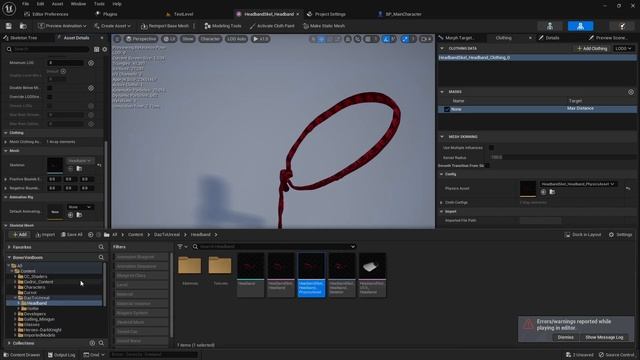
Task: Switch to Editor Preferences tab
Action: point(46,14)
